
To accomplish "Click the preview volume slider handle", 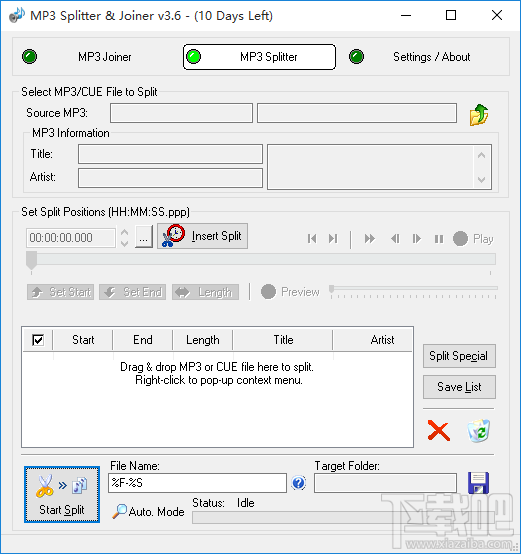I will coord(331,290).
